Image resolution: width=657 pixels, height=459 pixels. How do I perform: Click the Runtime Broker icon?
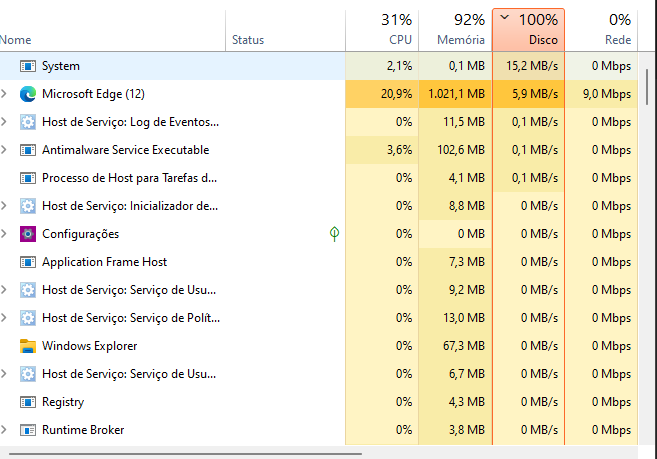point(28,430)
